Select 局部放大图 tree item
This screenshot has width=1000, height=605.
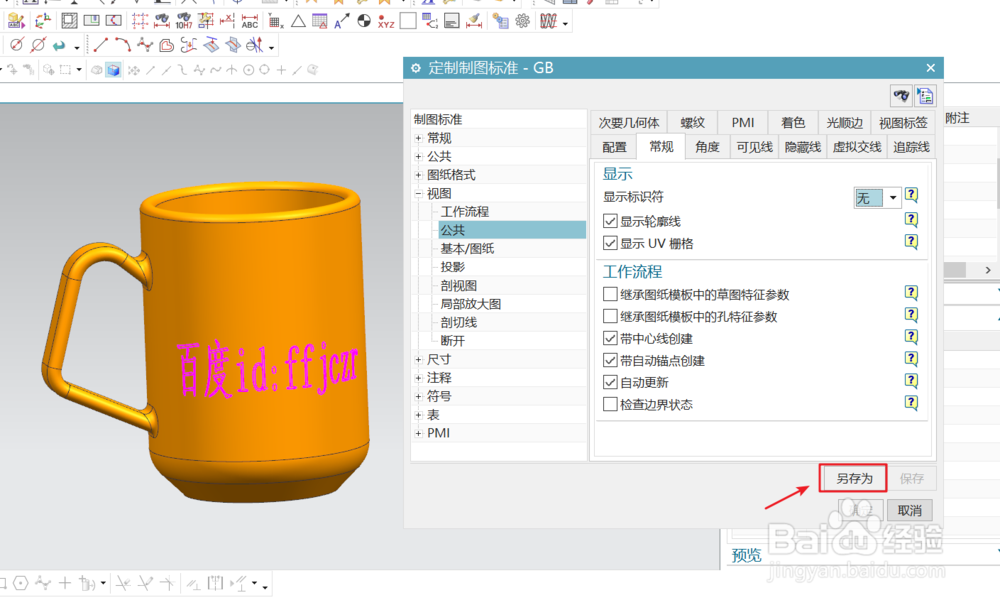pos(471,304)
